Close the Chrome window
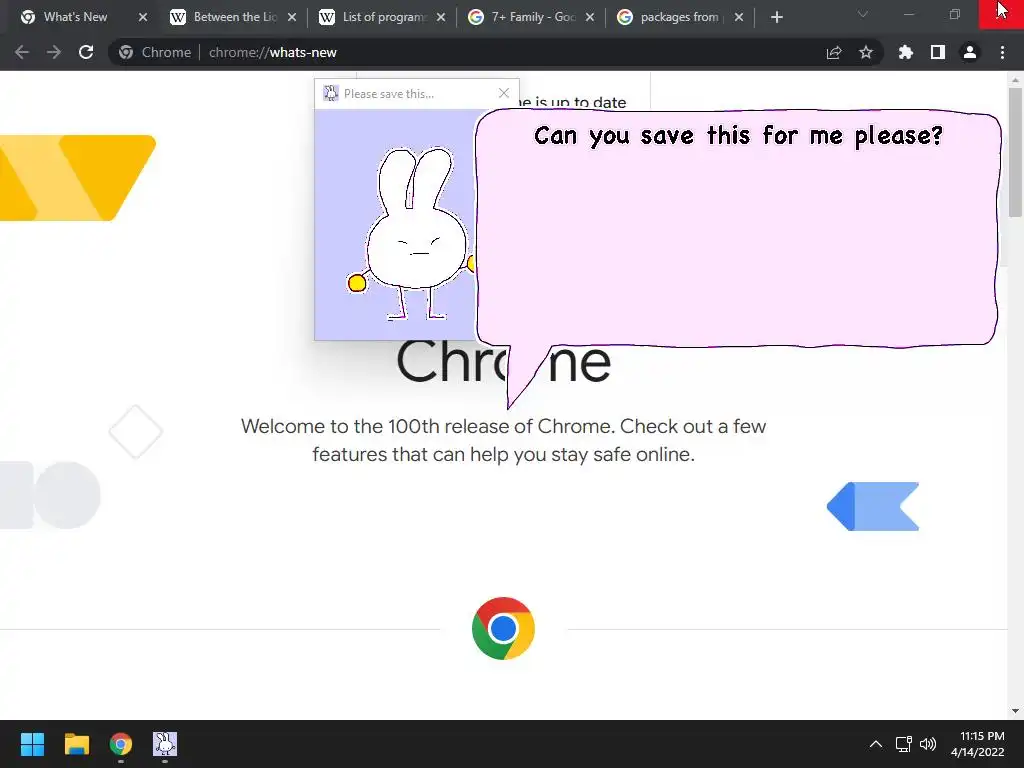The height and width of the screenshot is (768, 1024). [1001, 14]
